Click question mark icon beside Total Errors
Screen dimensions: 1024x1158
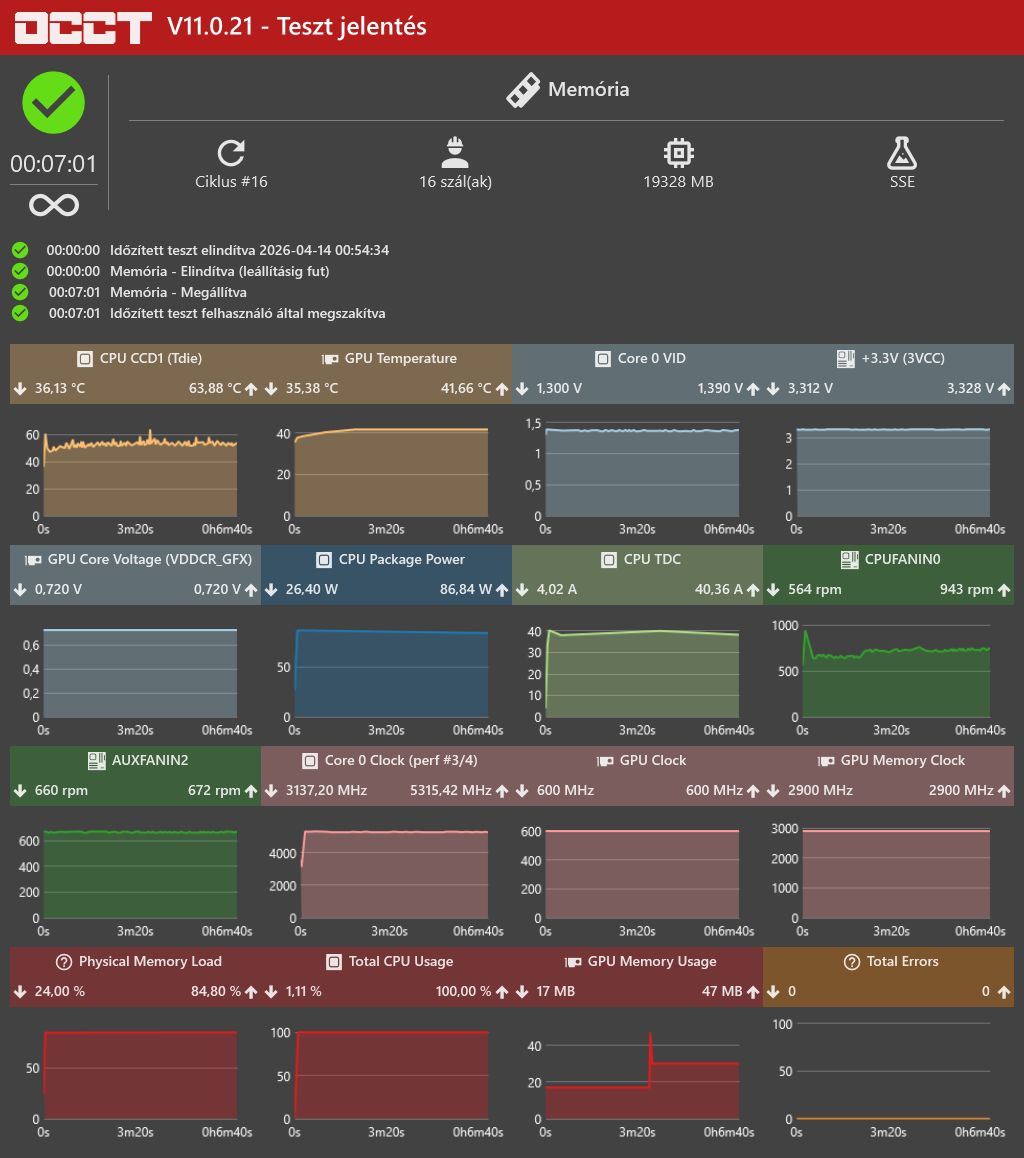852,962
